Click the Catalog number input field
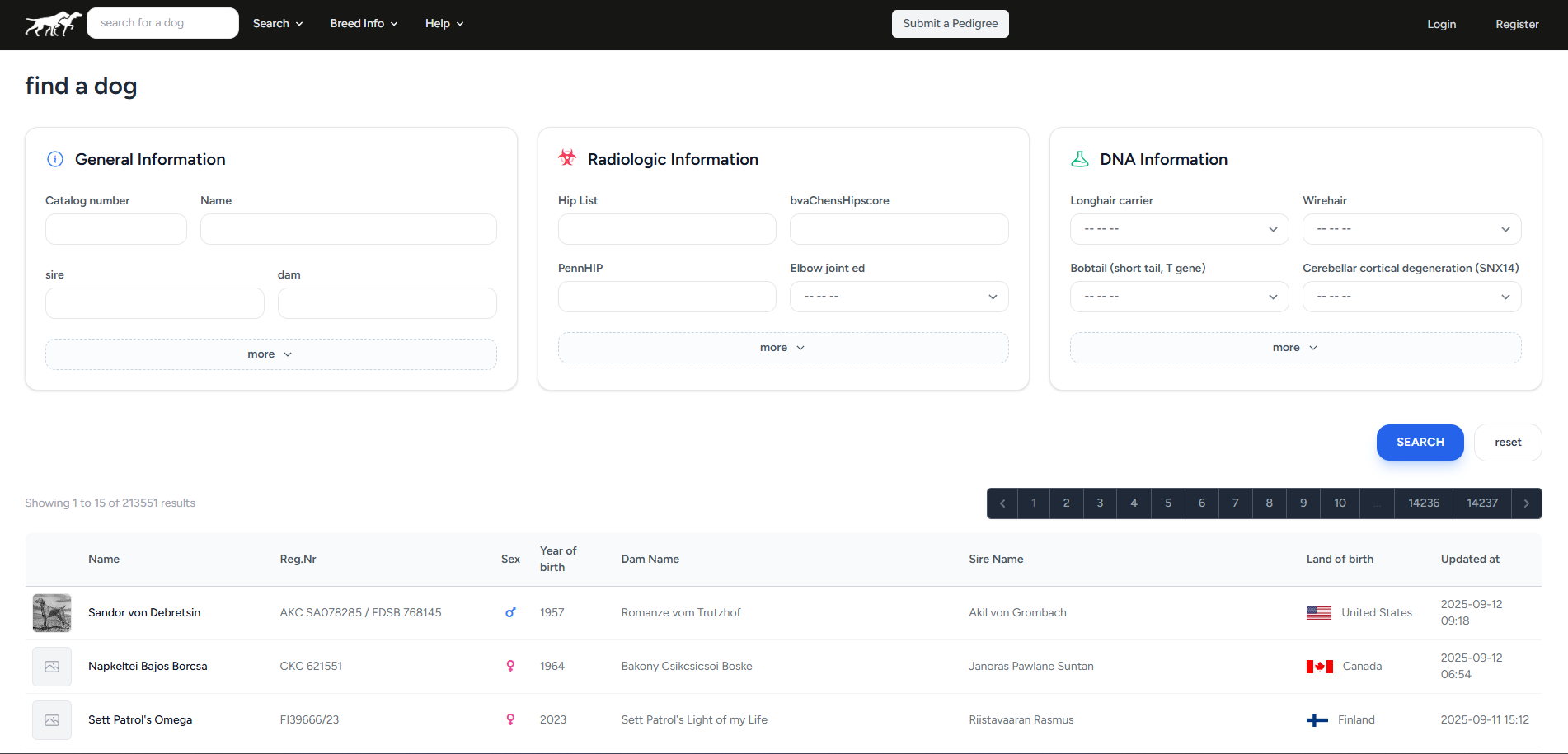Image resolution: width=1568 pixels, height=754 pixels. 116,229
